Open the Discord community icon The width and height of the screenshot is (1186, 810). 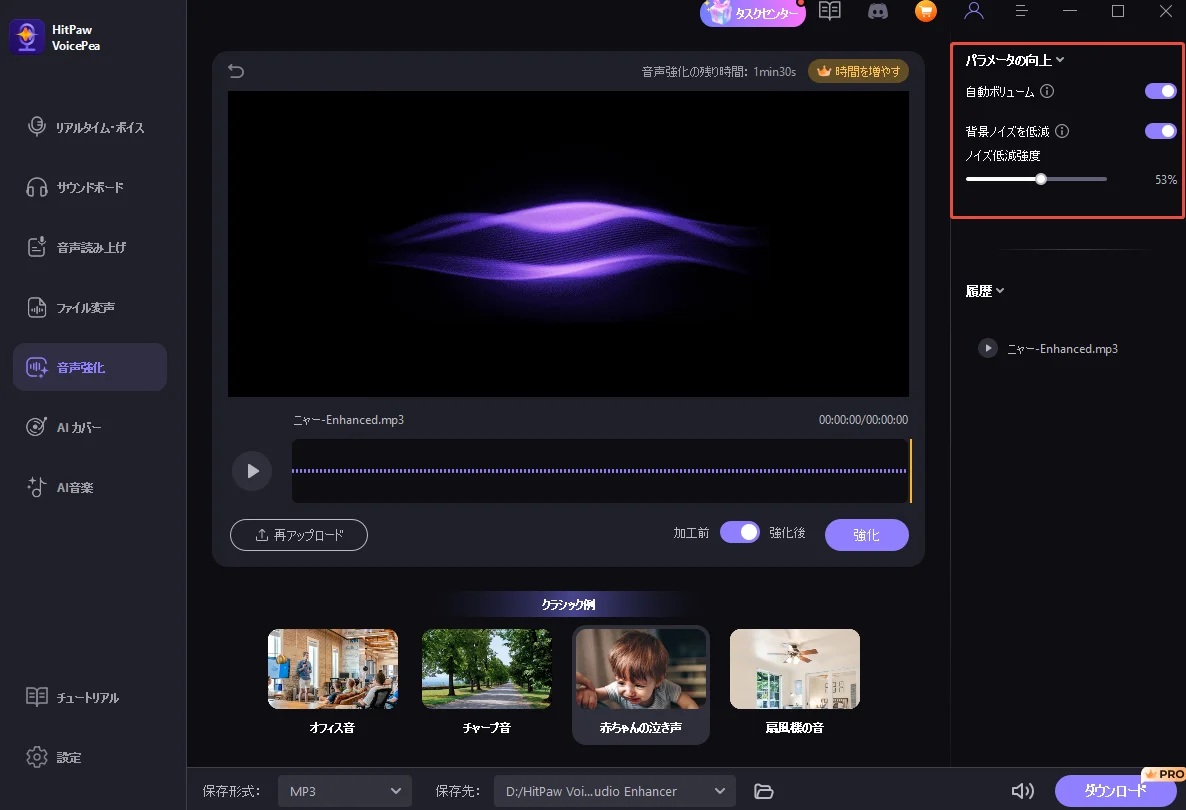coord(878,12)
